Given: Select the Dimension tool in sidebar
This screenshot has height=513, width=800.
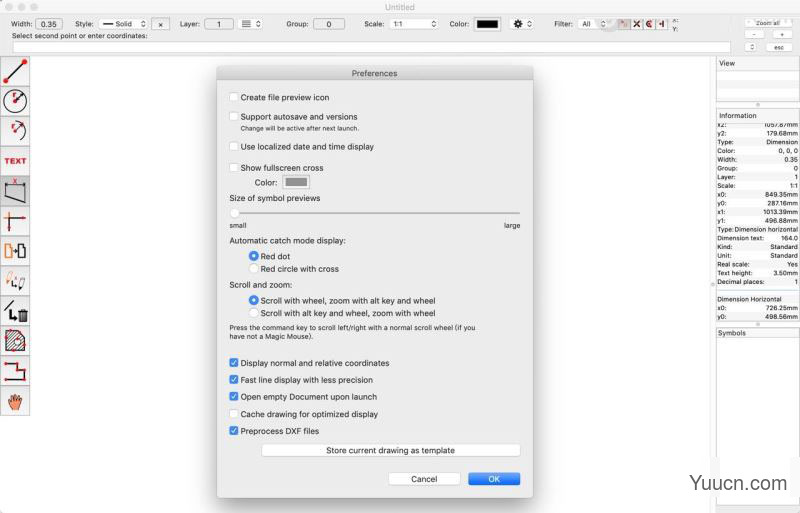Looking at the screenshot, I should (15, 191).
